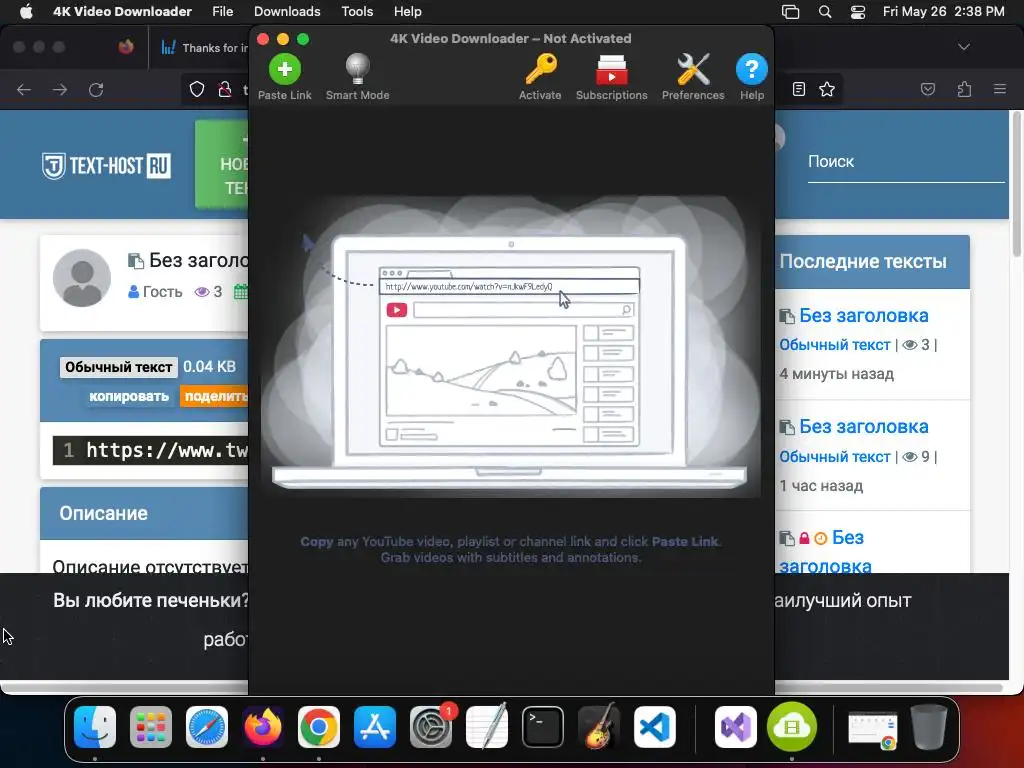Screen dimensions: 1024x768
Task: Click the Firefox site lock icon
Action: pyautogui.click(x=225, y=89)
